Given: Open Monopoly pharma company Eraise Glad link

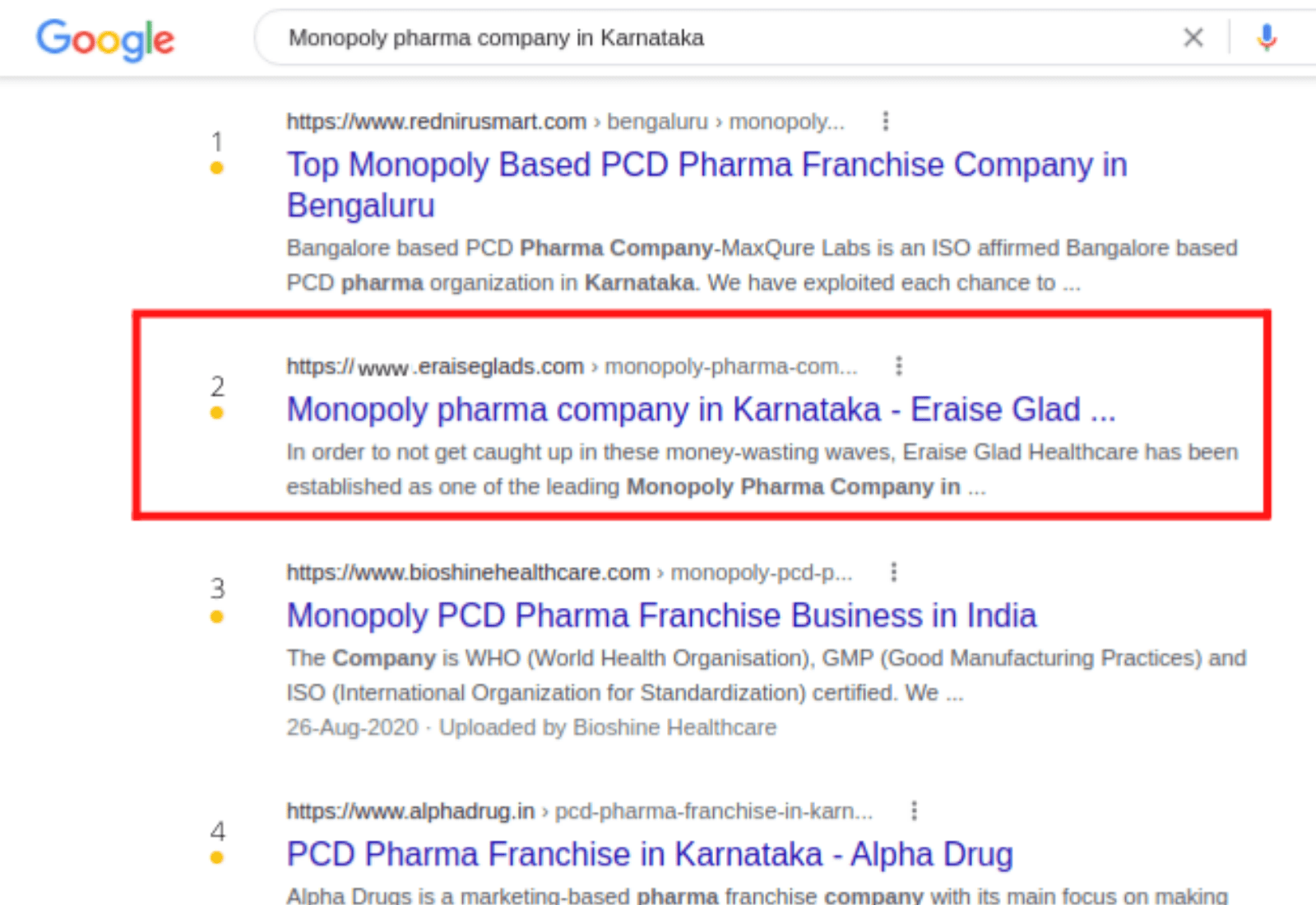Looking at the screenshot, I should point(700,409).
